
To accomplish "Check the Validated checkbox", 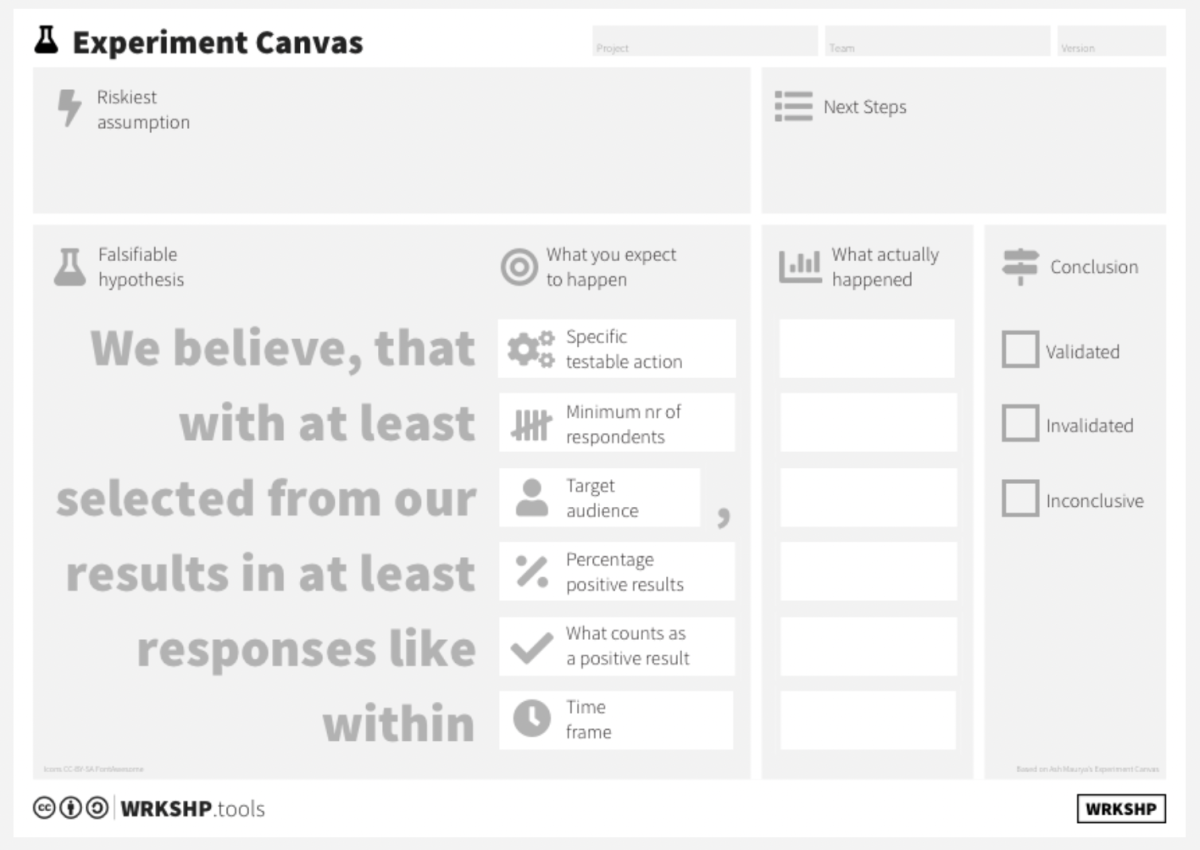I will tap(1020, 350).
